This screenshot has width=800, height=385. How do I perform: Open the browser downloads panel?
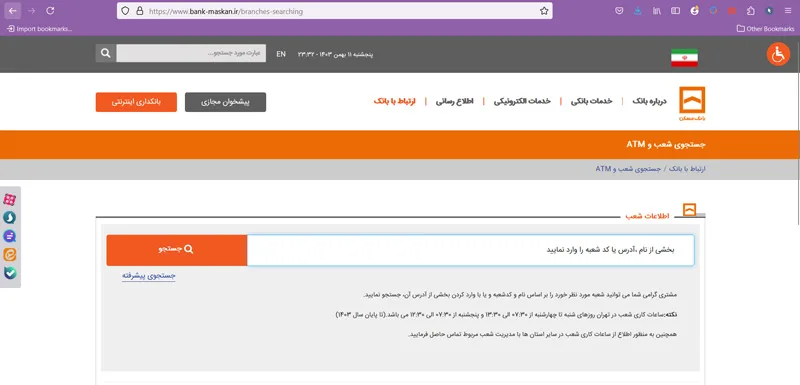(x=638, y=11)
